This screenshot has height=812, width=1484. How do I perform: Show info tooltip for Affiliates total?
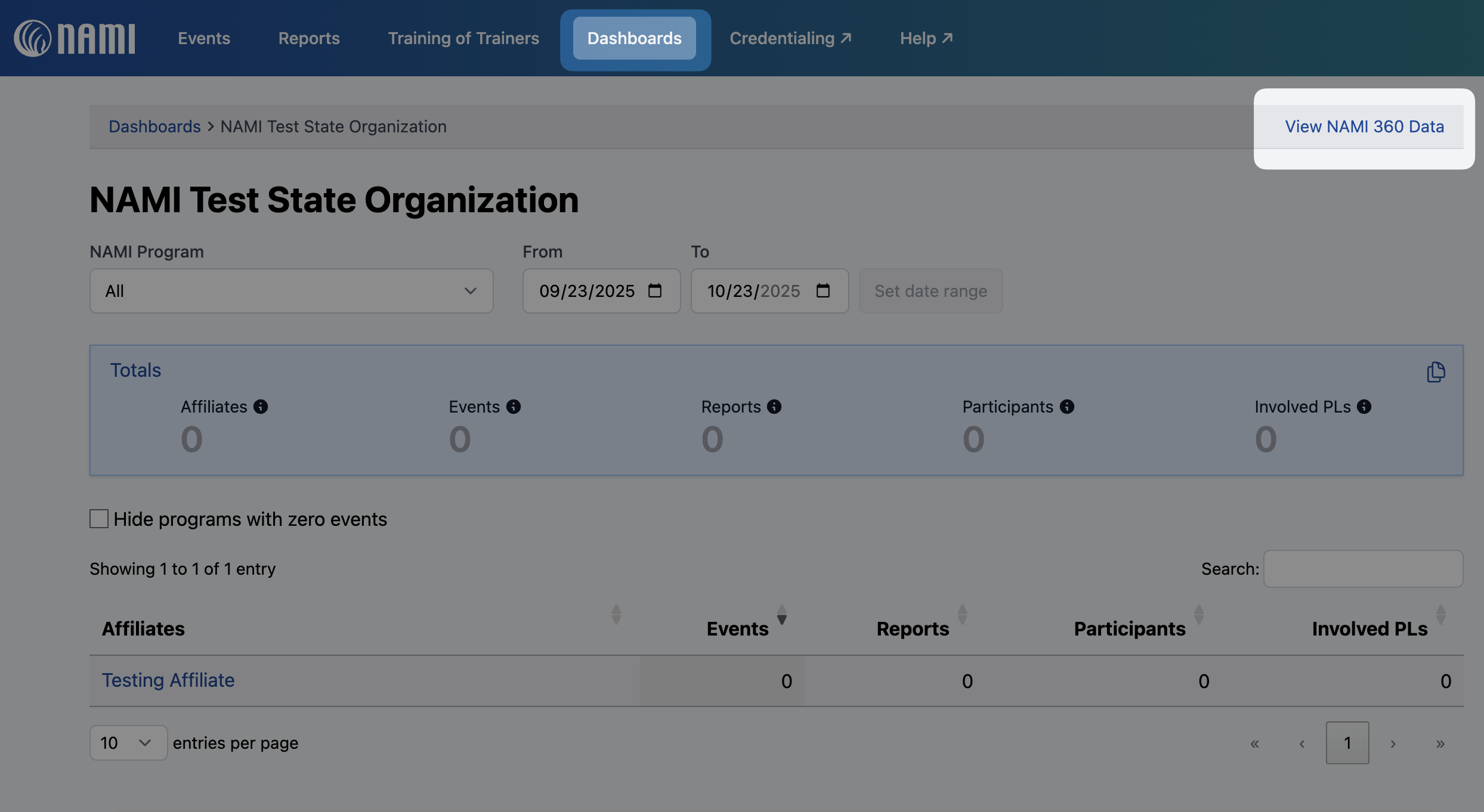pos(261,407)
